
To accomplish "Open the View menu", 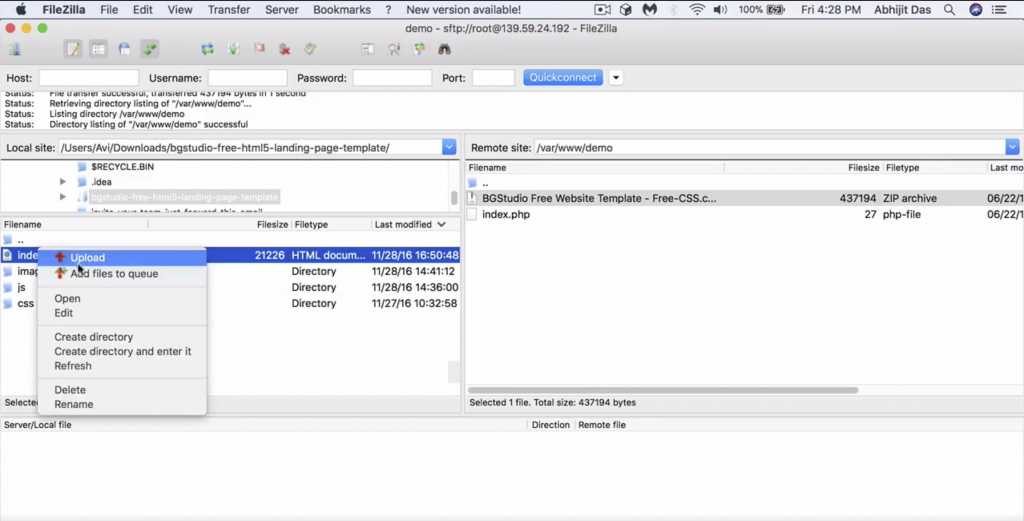I will pyautogui.click(x=180, y=10).
